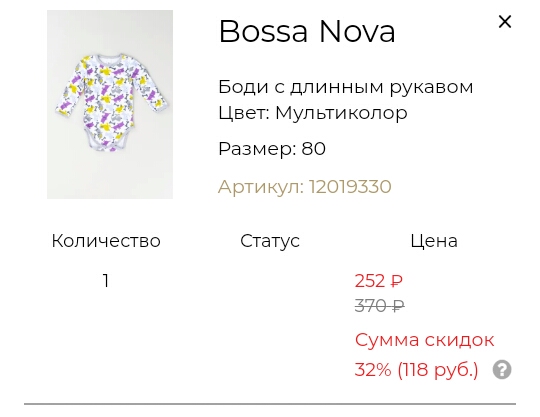Click the discounted price 252 ₽
Viewport: 540px width, 417px height.
(378, 281)
